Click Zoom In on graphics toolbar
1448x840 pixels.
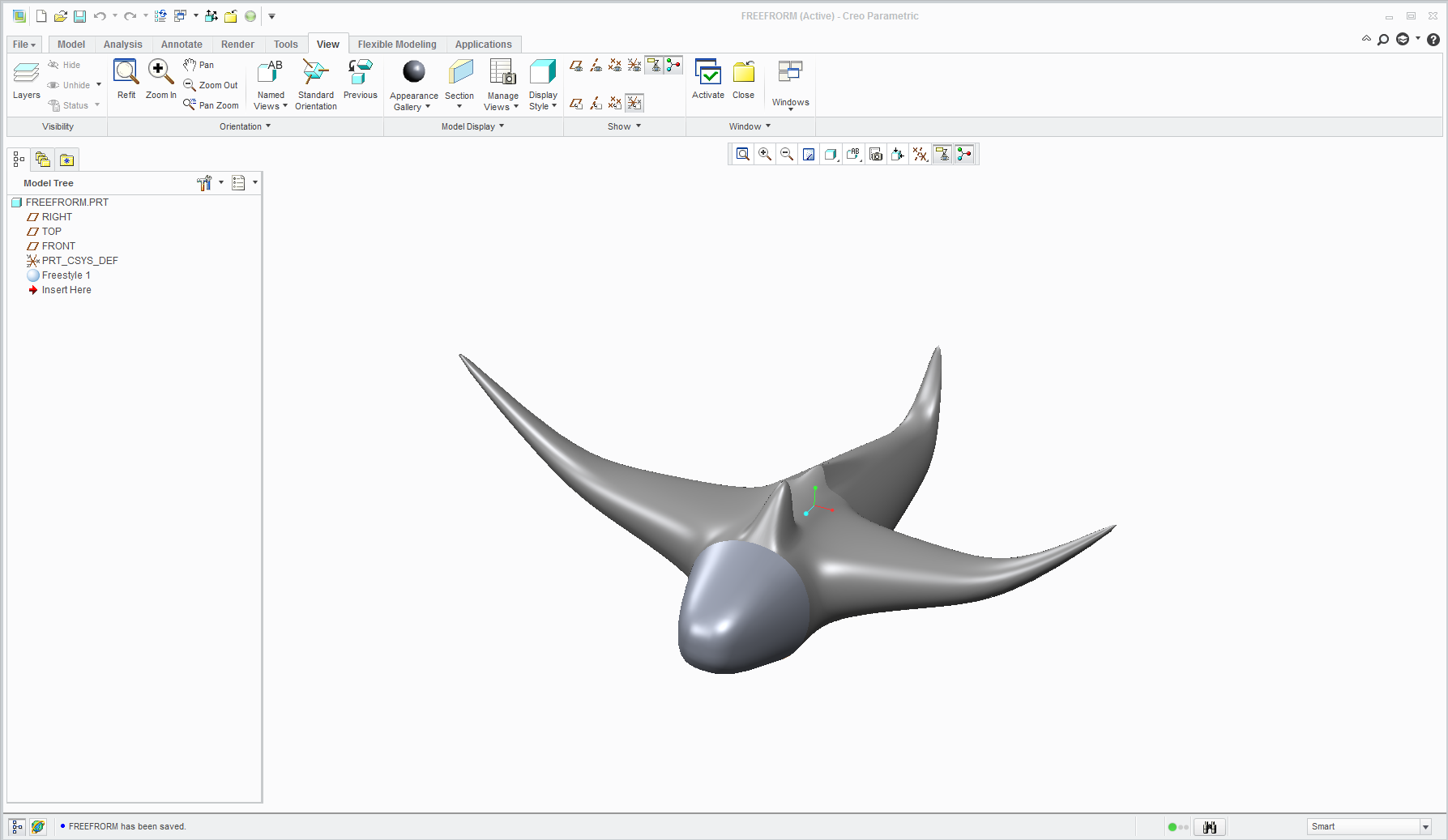pyautogui.click(x=764, y=154)
